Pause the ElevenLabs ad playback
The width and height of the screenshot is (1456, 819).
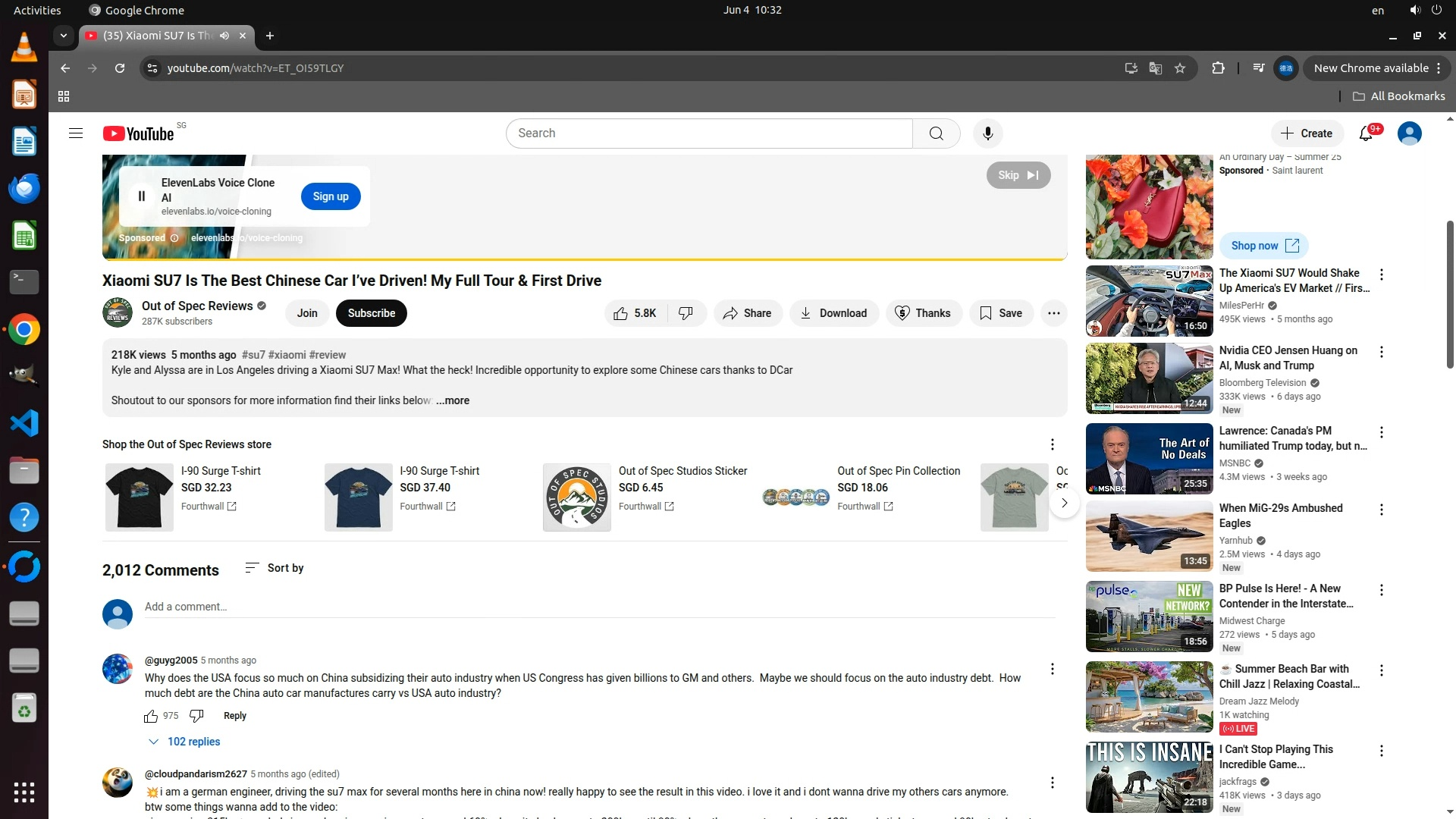click(141, 196)
